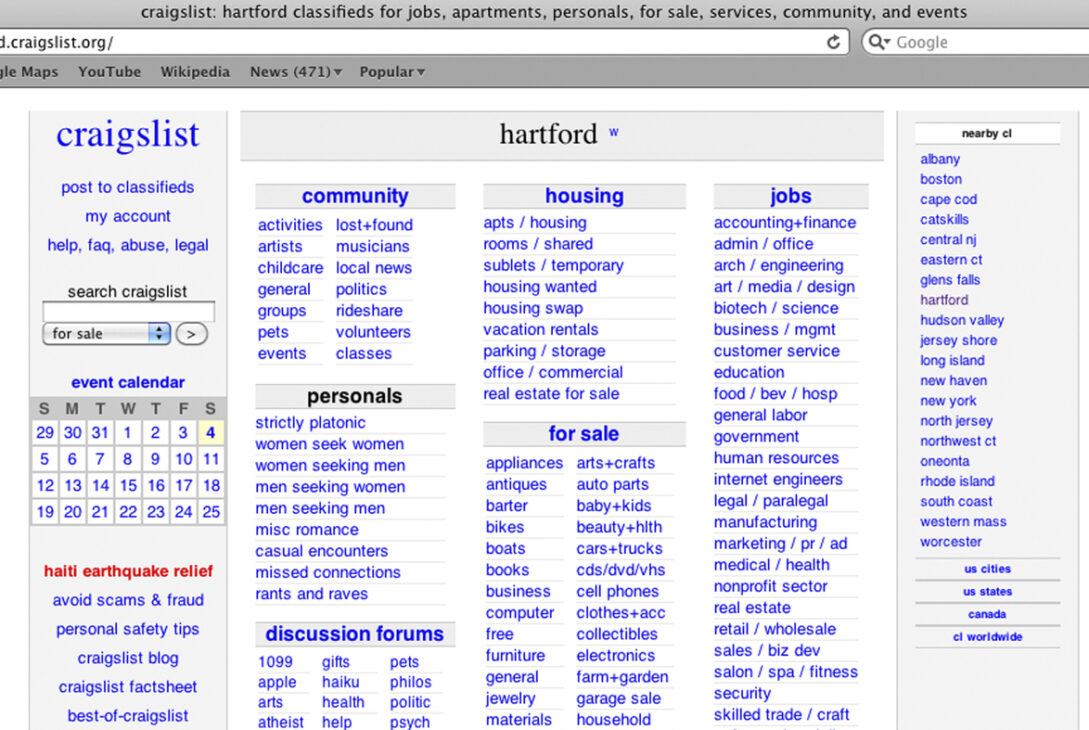
Task: Open the haiti earthquake relief link
Action: [x=128, y=571]
